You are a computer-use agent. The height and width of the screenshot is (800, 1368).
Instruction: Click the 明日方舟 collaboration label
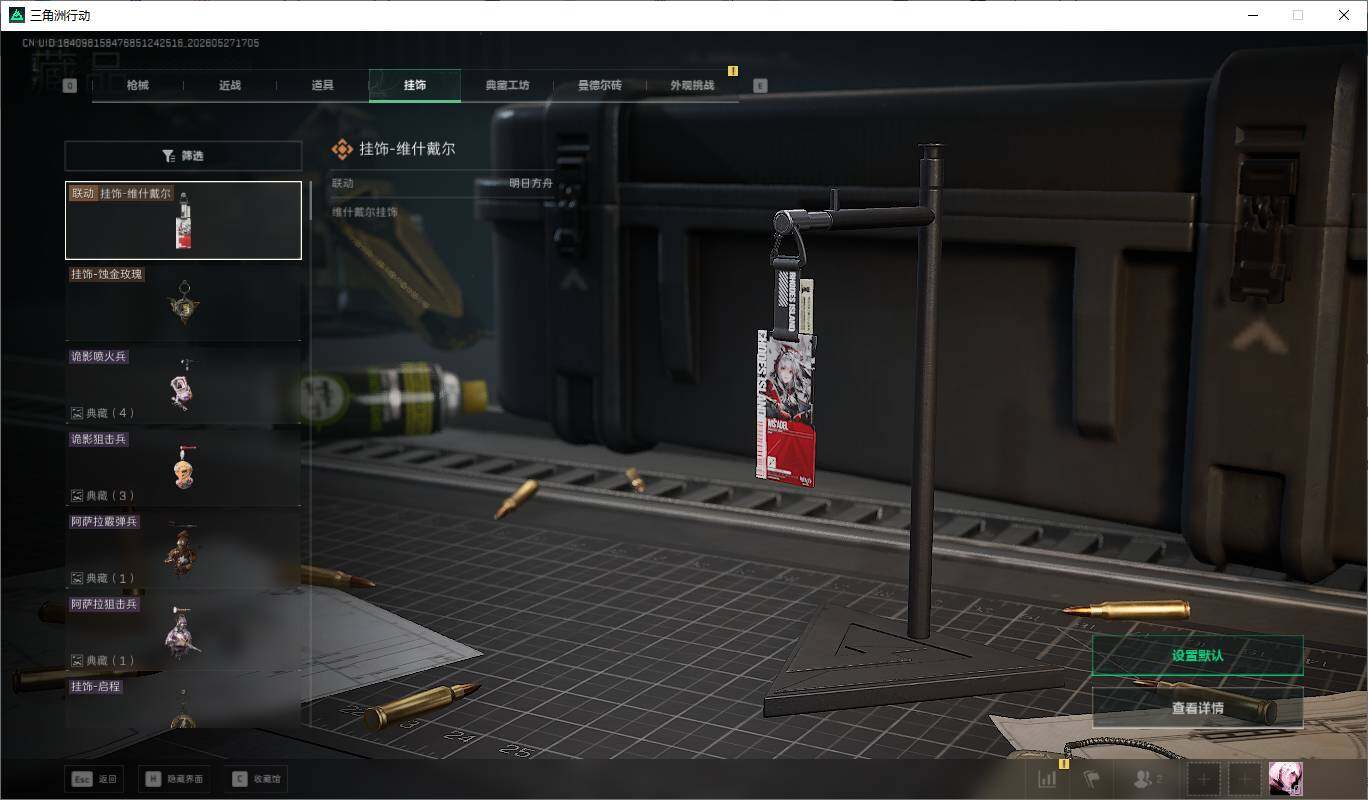tap(530, 184)
